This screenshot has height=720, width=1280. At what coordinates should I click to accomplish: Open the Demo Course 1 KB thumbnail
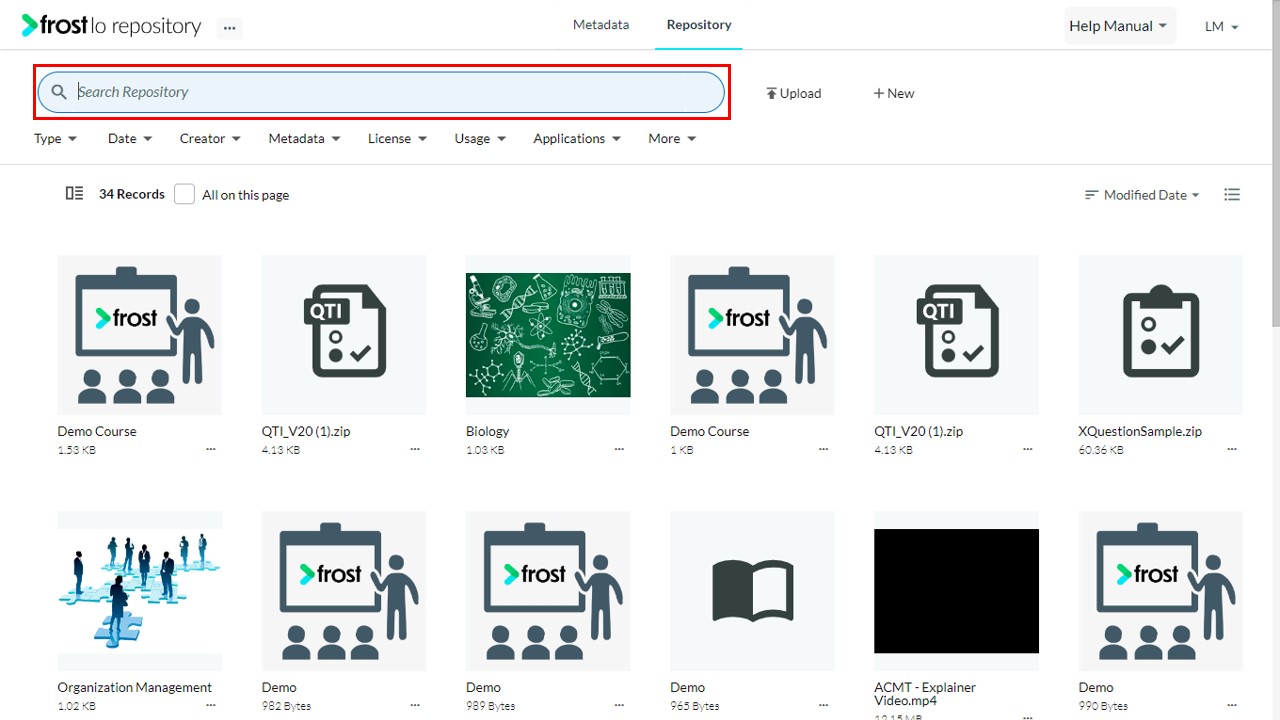pos(752,335)
